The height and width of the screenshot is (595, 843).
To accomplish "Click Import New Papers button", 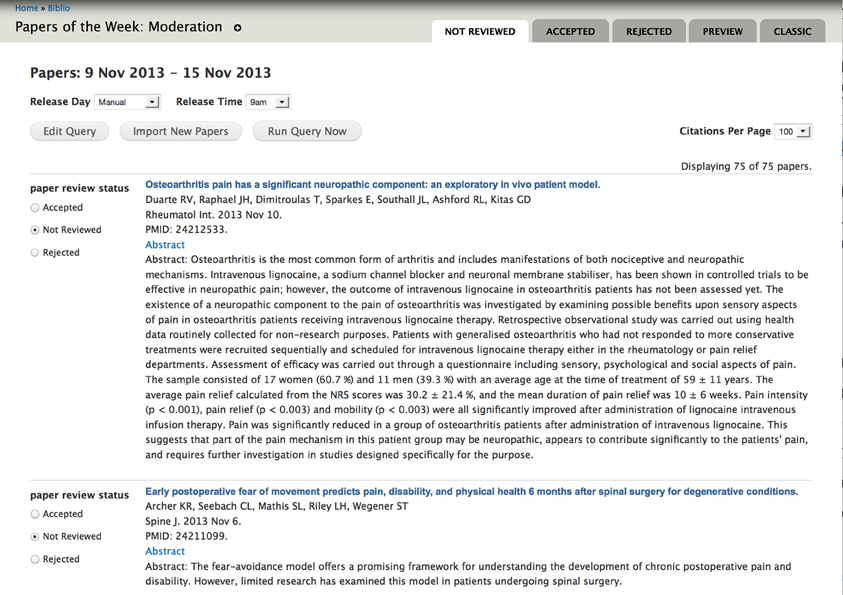I will (x=181, y=131).
